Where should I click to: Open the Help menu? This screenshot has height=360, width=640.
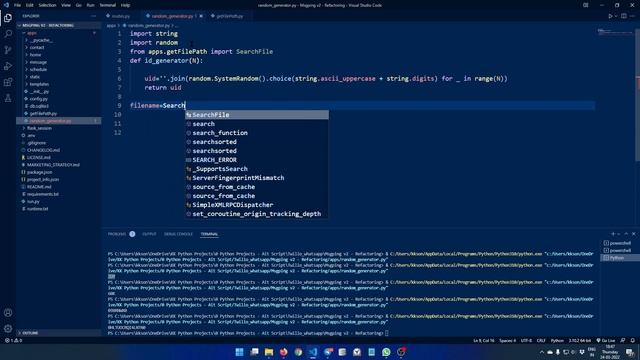pos(125,5)
